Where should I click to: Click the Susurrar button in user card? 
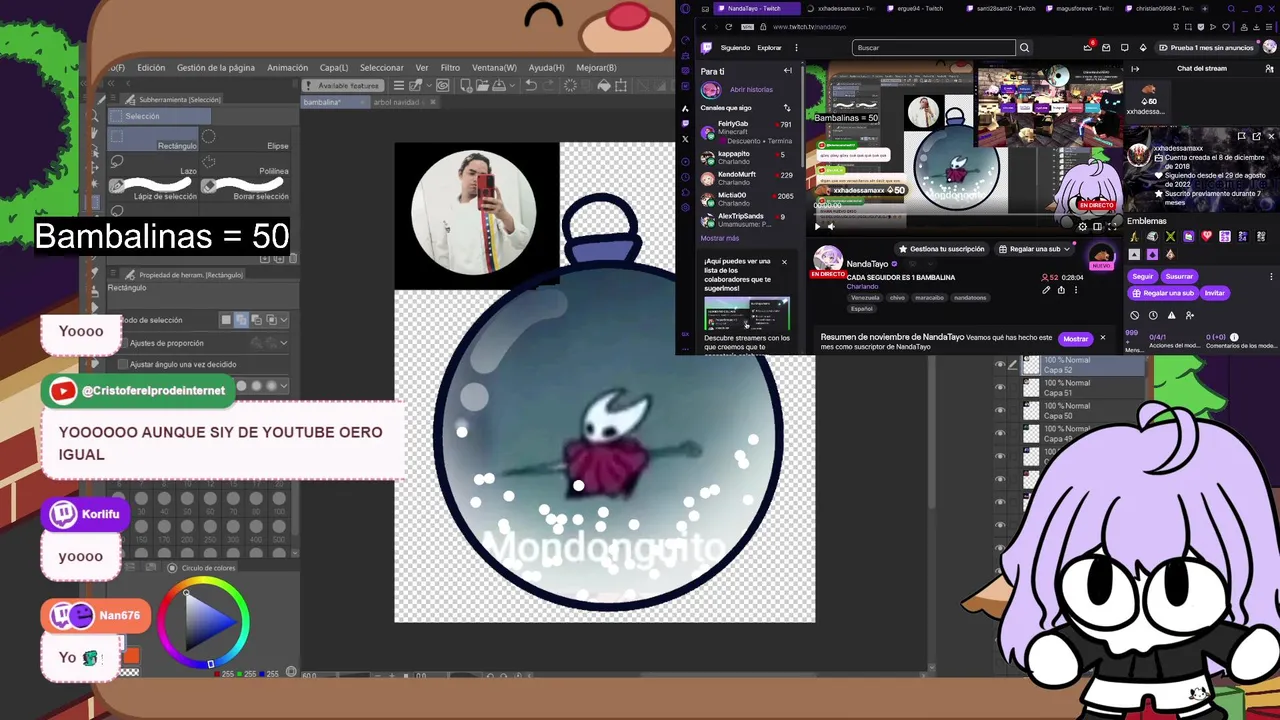[x=1179, y=276]
